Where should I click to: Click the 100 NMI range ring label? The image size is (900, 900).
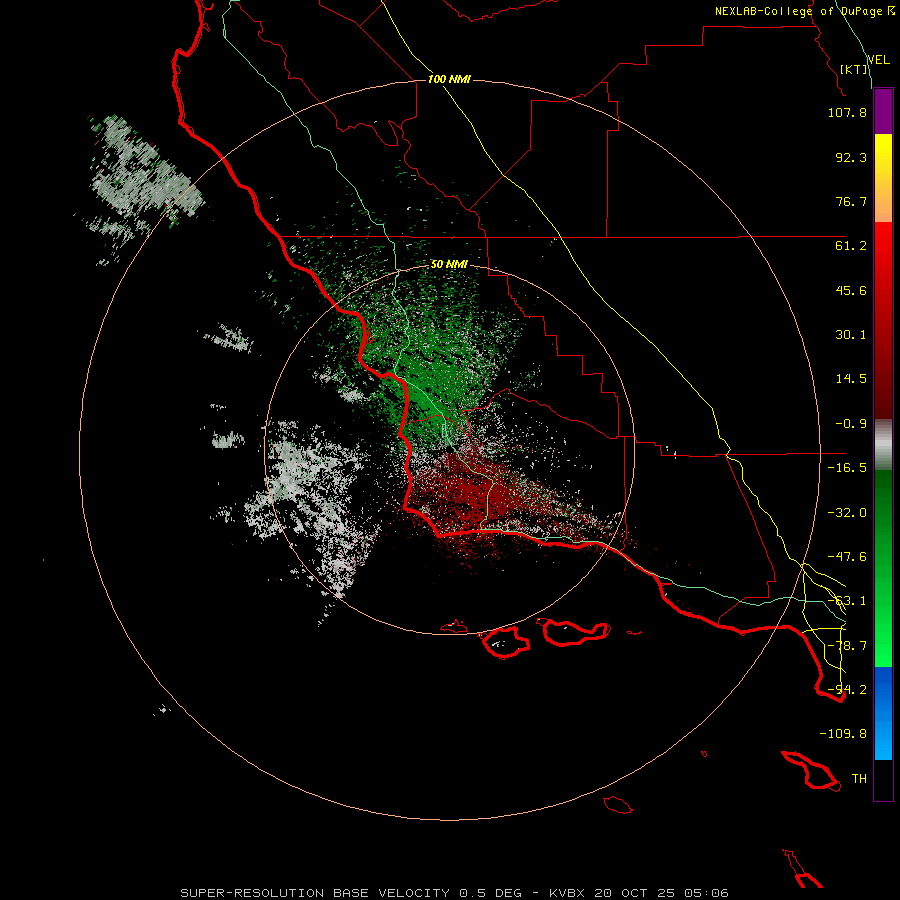tap(449, 79)
